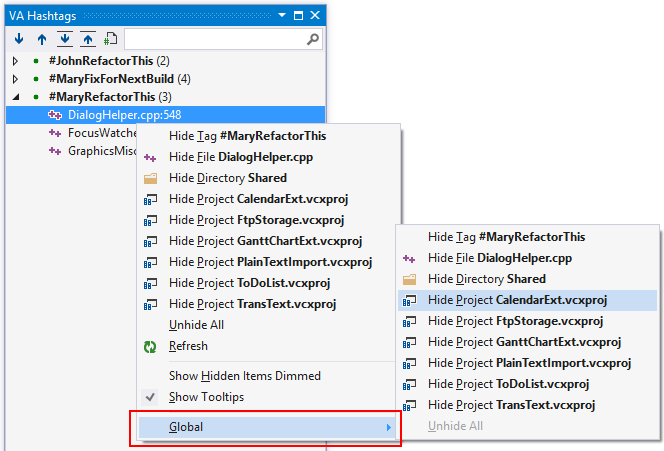Image resolution: width=664 pixels, height=451 pixels.
Task: Collapse the #MaryRefactorThis tree node
Action: [15, 97]
